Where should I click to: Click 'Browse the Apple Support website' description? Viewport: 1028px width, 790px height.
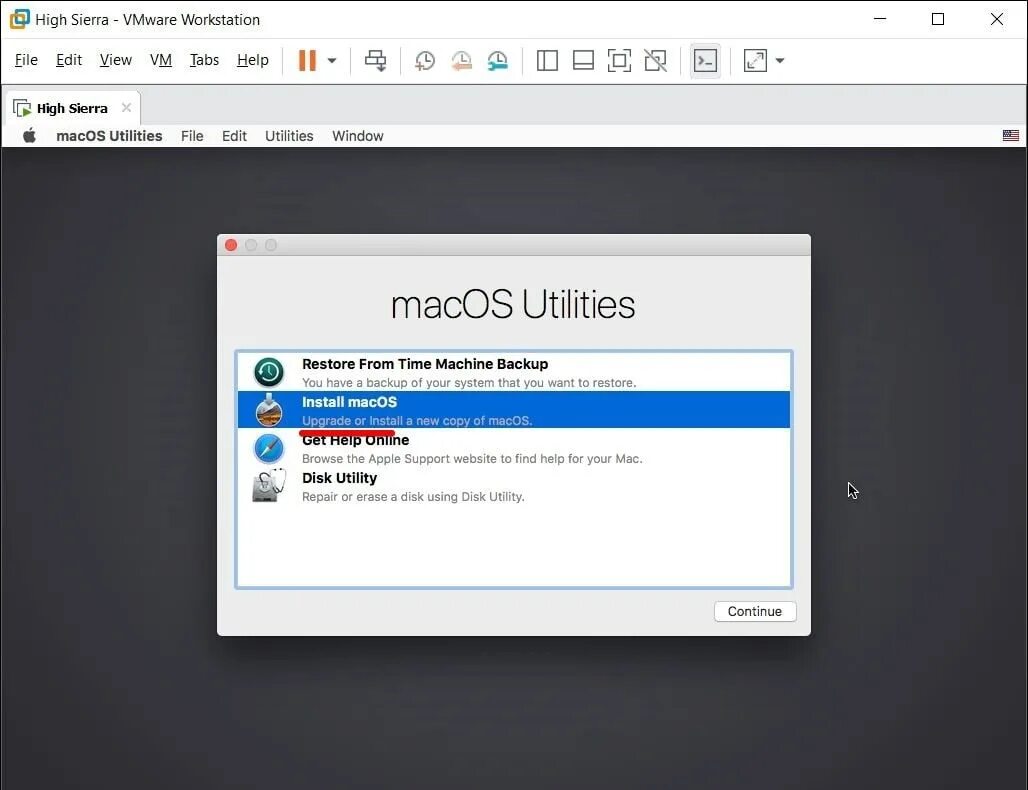[472, 458]
